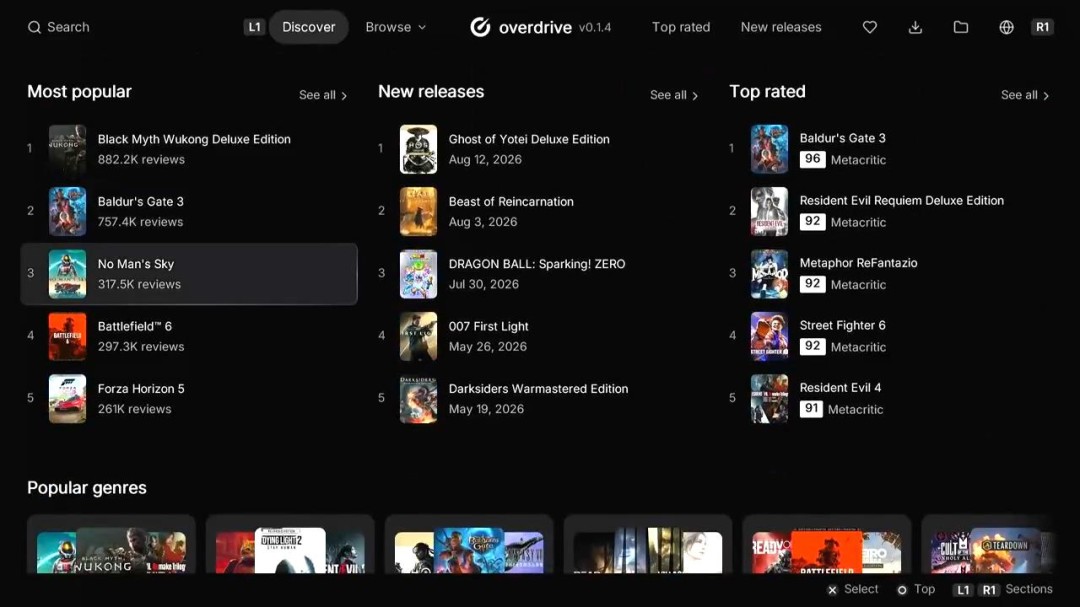Click the Darksiders Warmastered Edition title
This screenshot has height=607, width=1080.
[x=539, y=389]
